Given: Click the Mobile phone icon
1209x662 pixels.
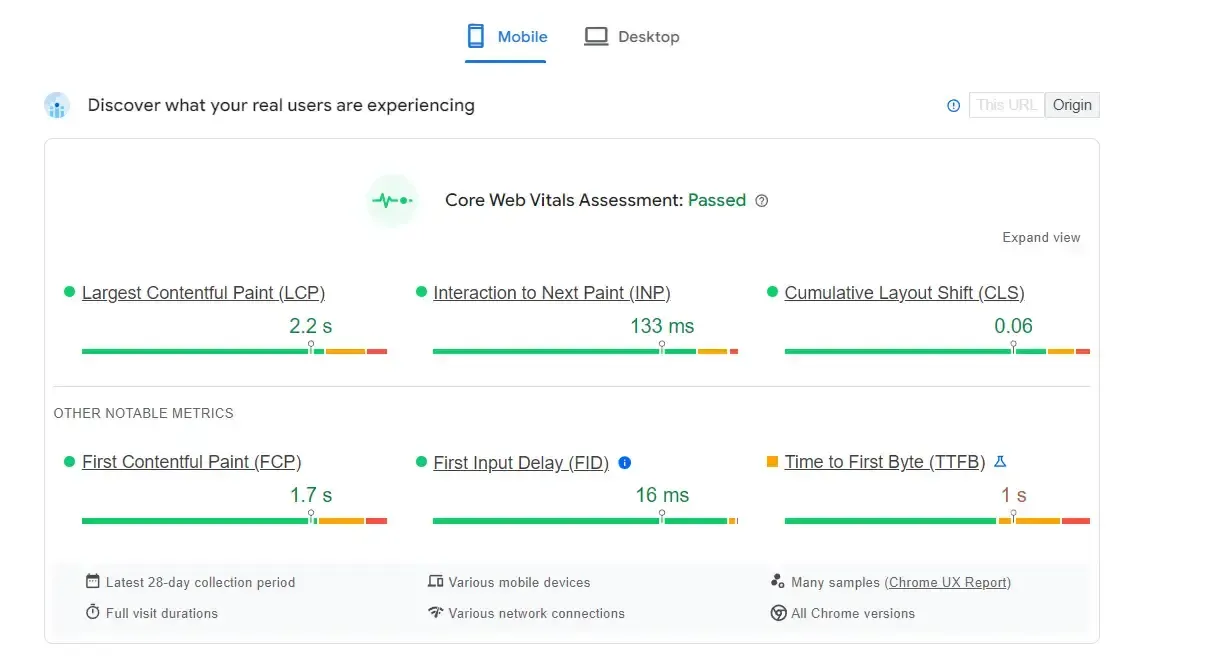Looking at the screenshot, I should 476,35.
